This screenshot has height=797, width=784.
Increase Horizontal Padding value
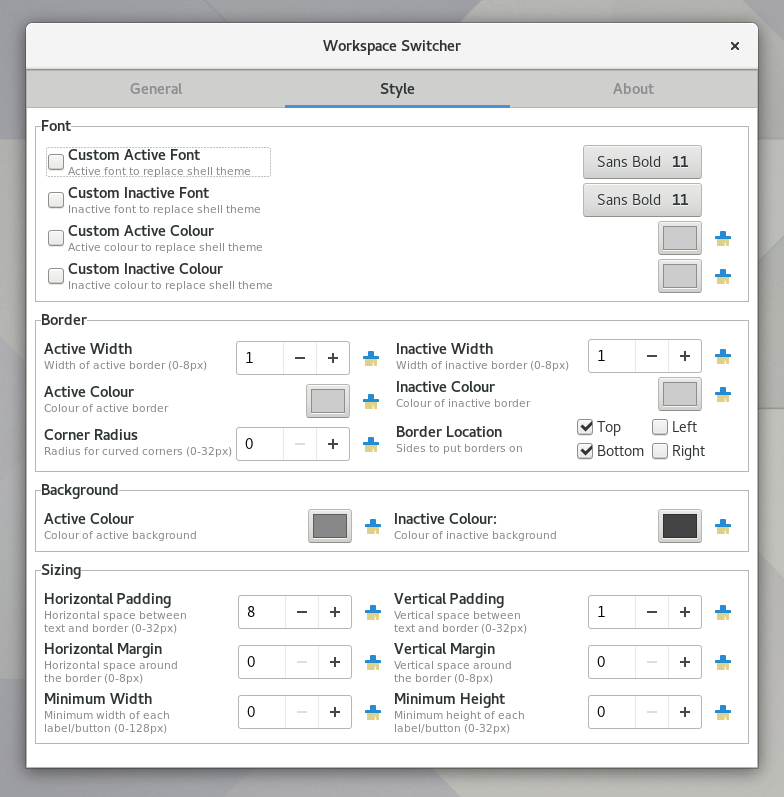point(335,612)
